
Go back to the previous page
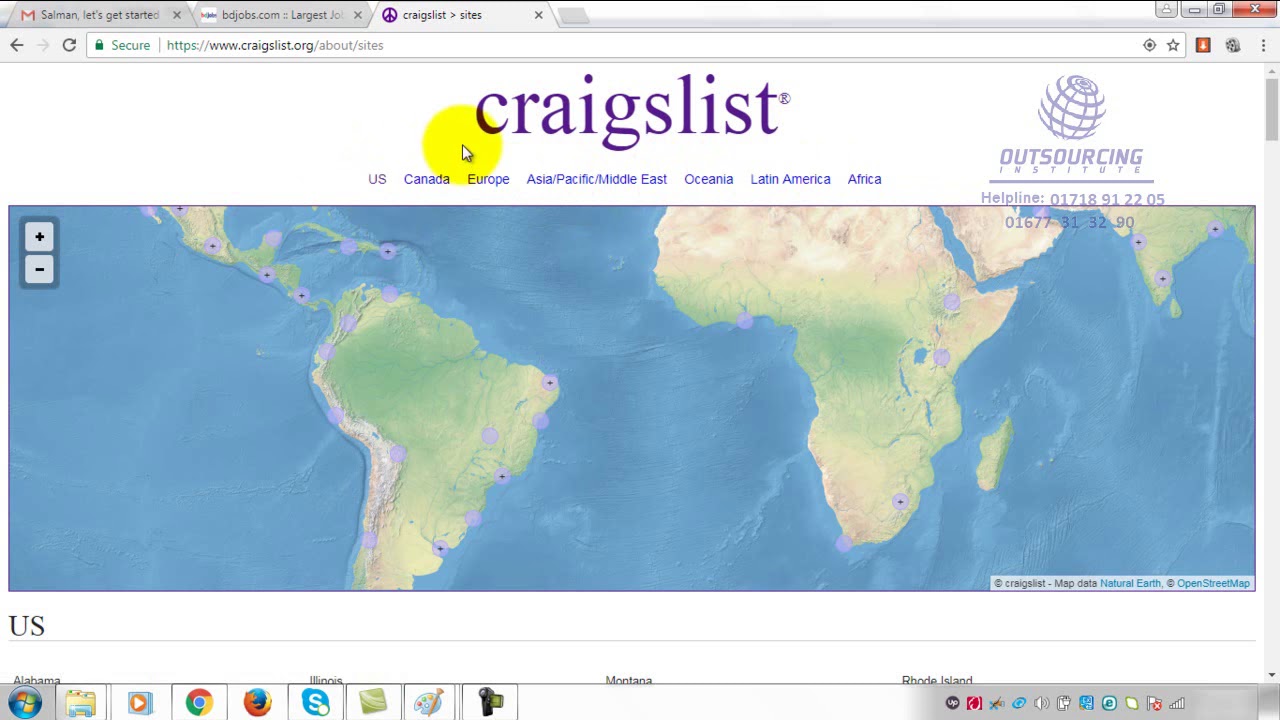click(x=17, y=45)
